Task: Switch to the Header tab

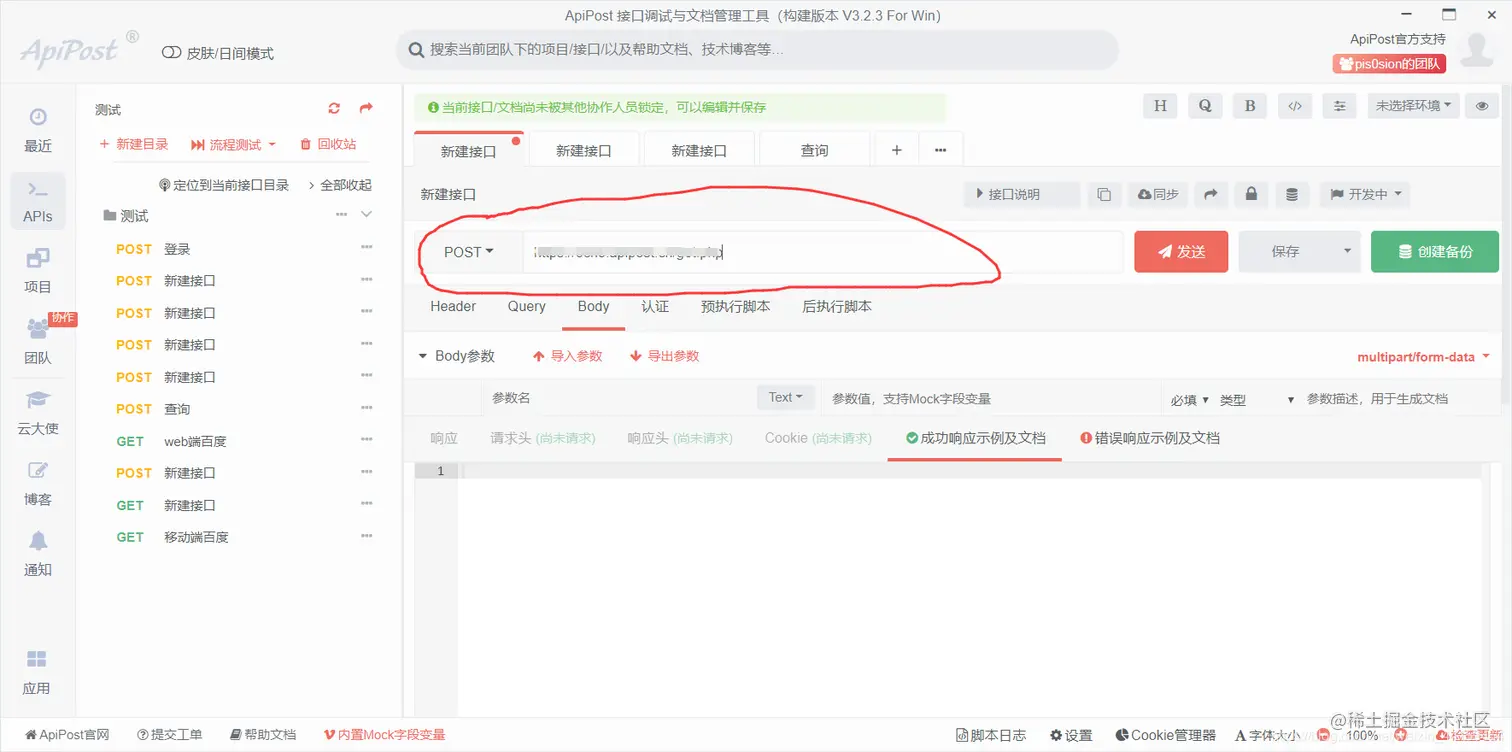Action: [453, 306]
